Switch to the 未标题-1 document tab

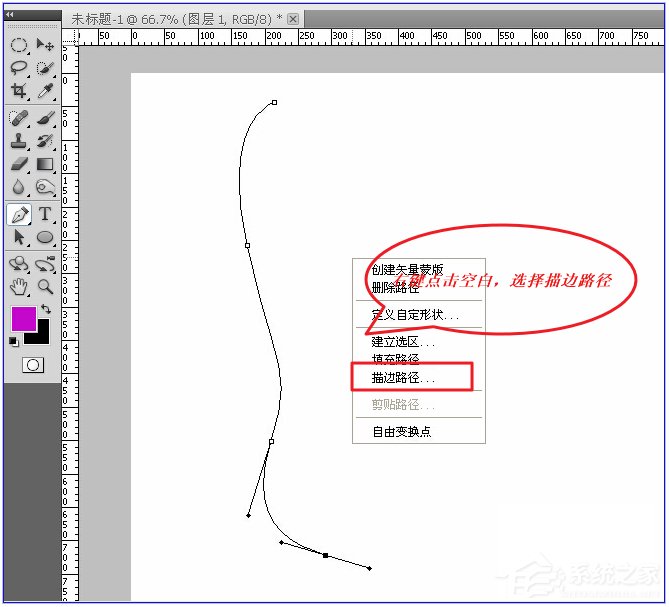pos(177,19)
